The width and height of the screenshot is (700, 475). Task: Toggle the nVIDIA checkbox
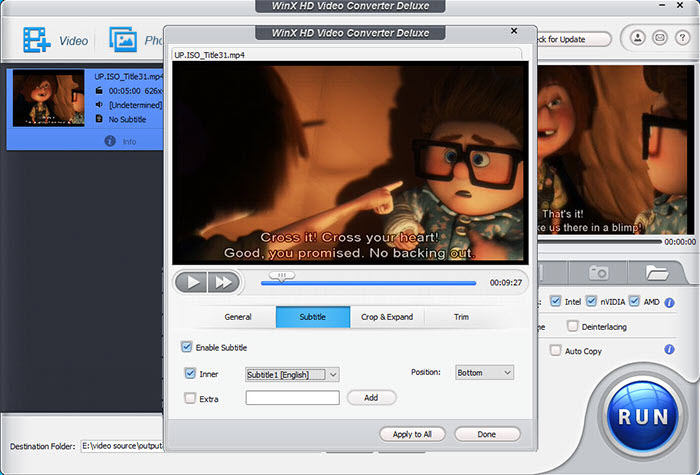click(591, 301)
